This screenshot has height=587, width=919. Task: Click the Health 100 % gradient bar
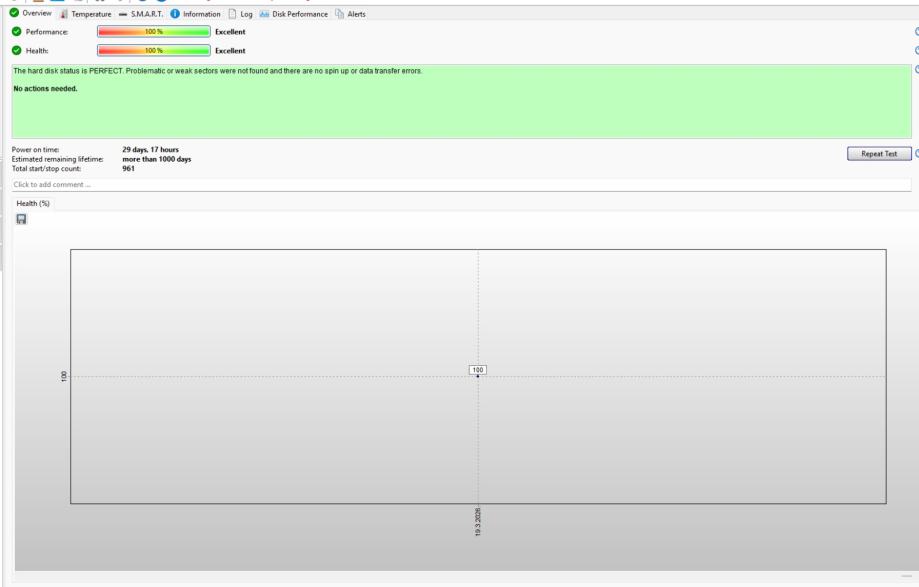(x=154, y=50)
